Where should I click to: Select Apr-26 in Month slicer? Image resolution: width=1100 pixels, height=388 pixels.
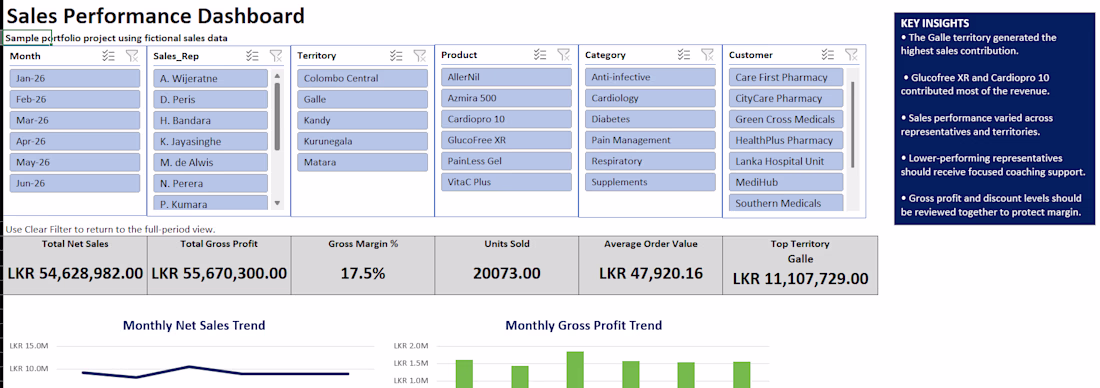tap(75, 142)
